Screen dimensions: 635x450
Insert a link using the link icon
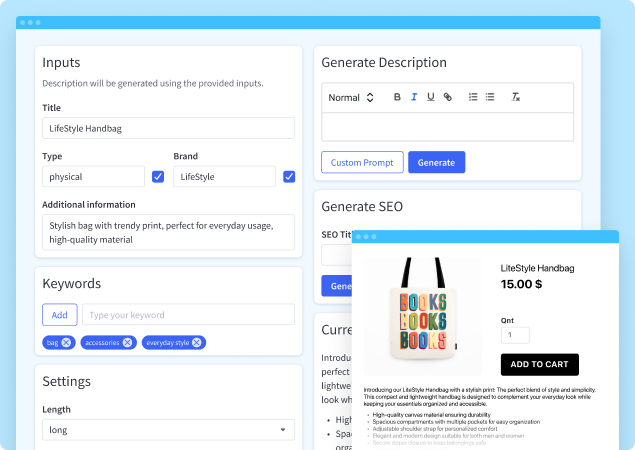tap(447, 97)
